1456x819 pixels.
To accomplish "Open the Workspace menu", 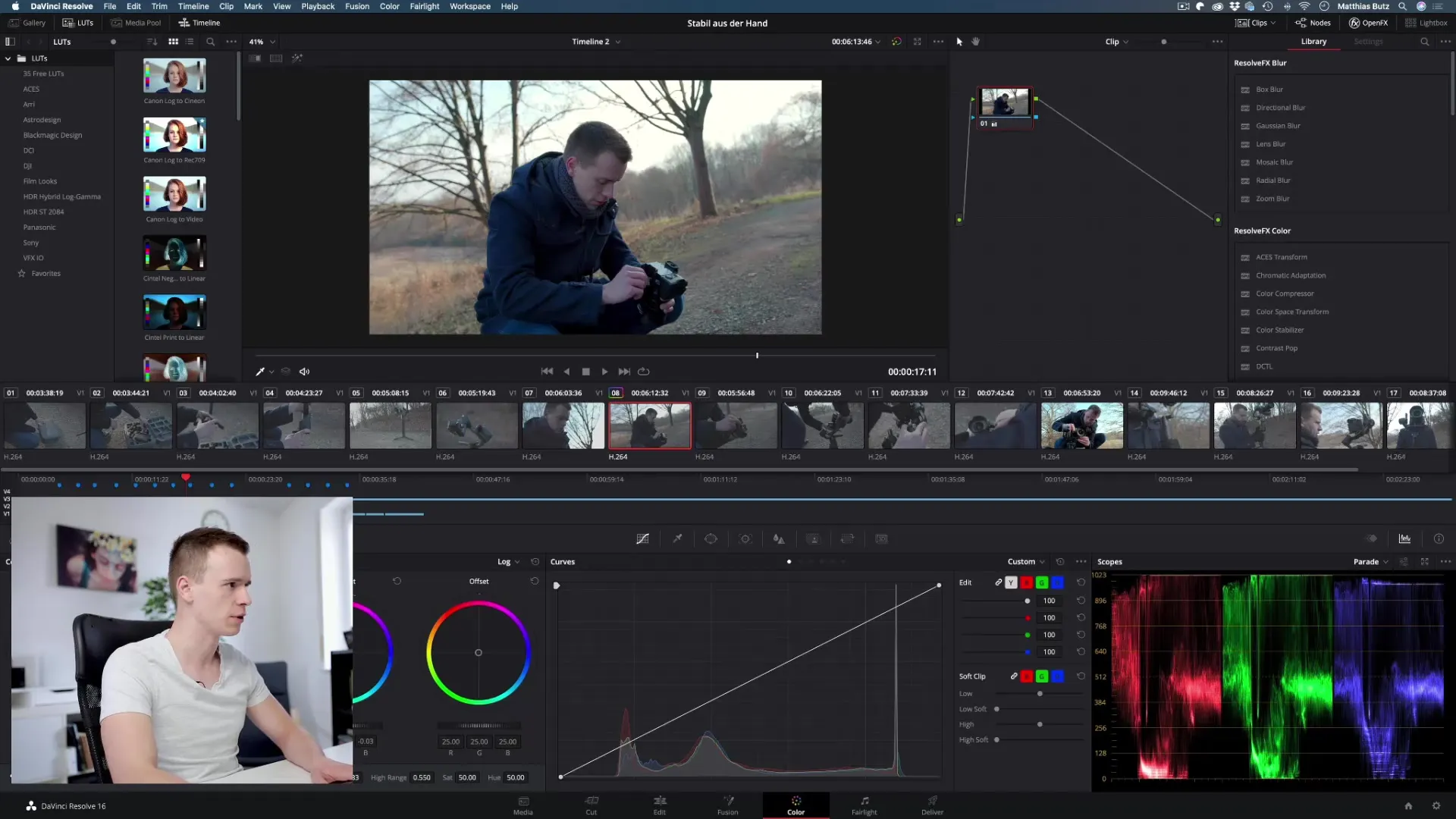I will coord(470,6).
